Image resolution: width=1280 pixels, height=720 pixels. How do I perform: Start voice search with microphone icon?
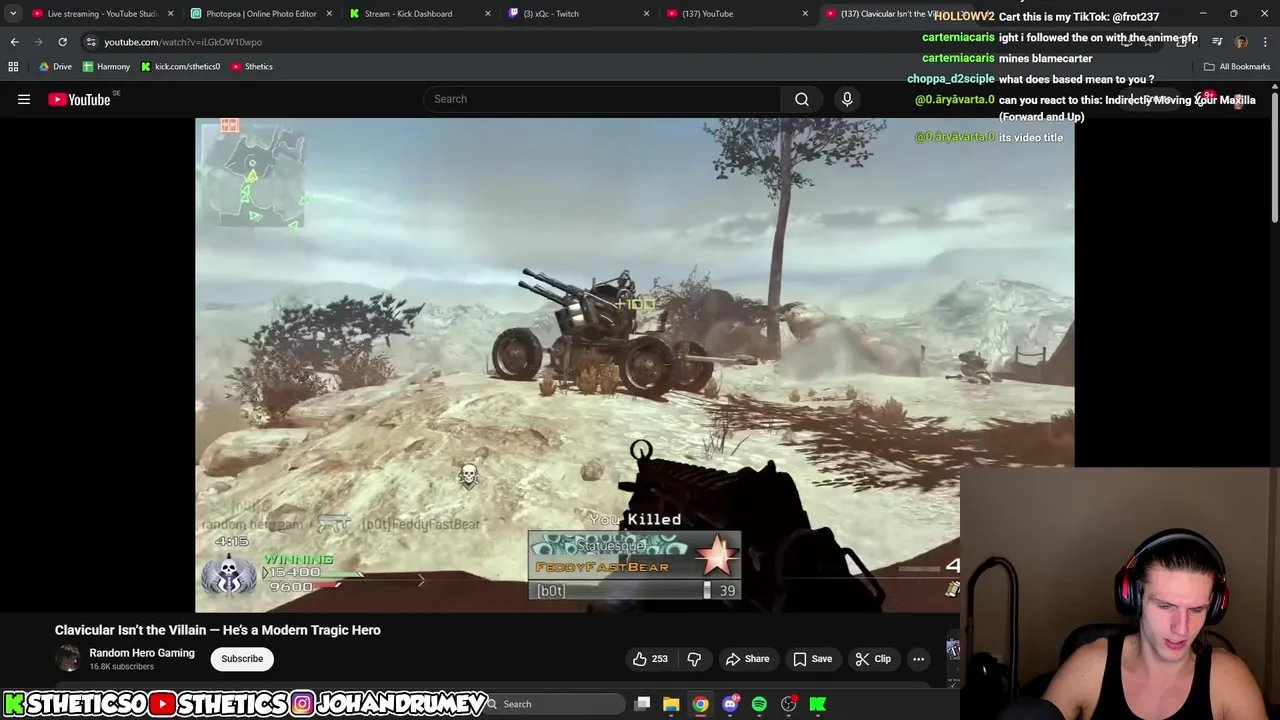coord(847,99)
